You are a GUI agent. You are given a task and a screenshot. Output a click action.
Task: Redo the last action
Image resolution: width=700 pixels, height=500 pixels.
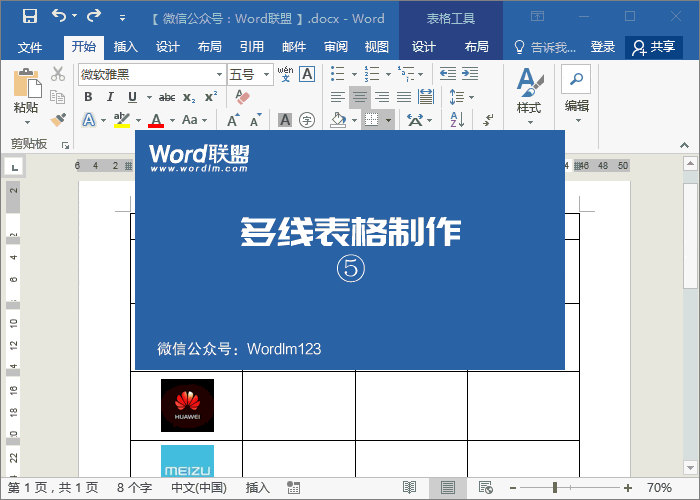[94, 16]
